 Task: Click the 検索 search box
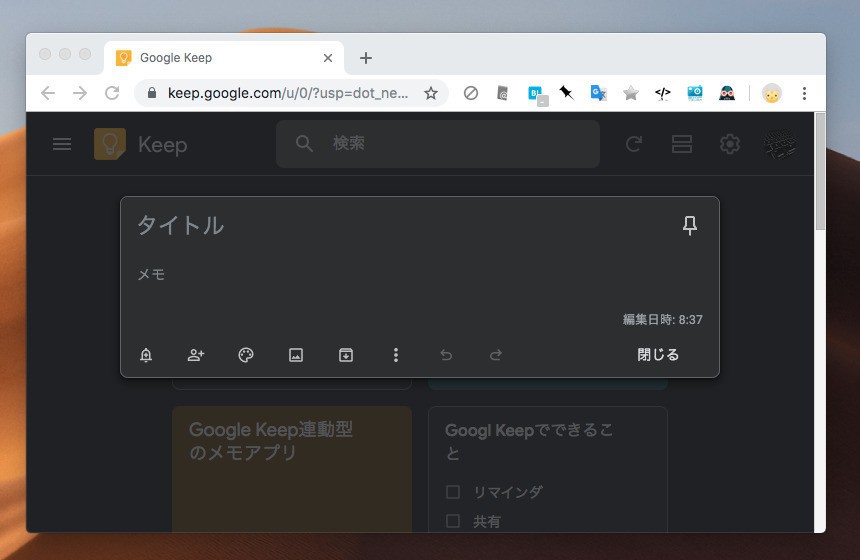(438, 144)
